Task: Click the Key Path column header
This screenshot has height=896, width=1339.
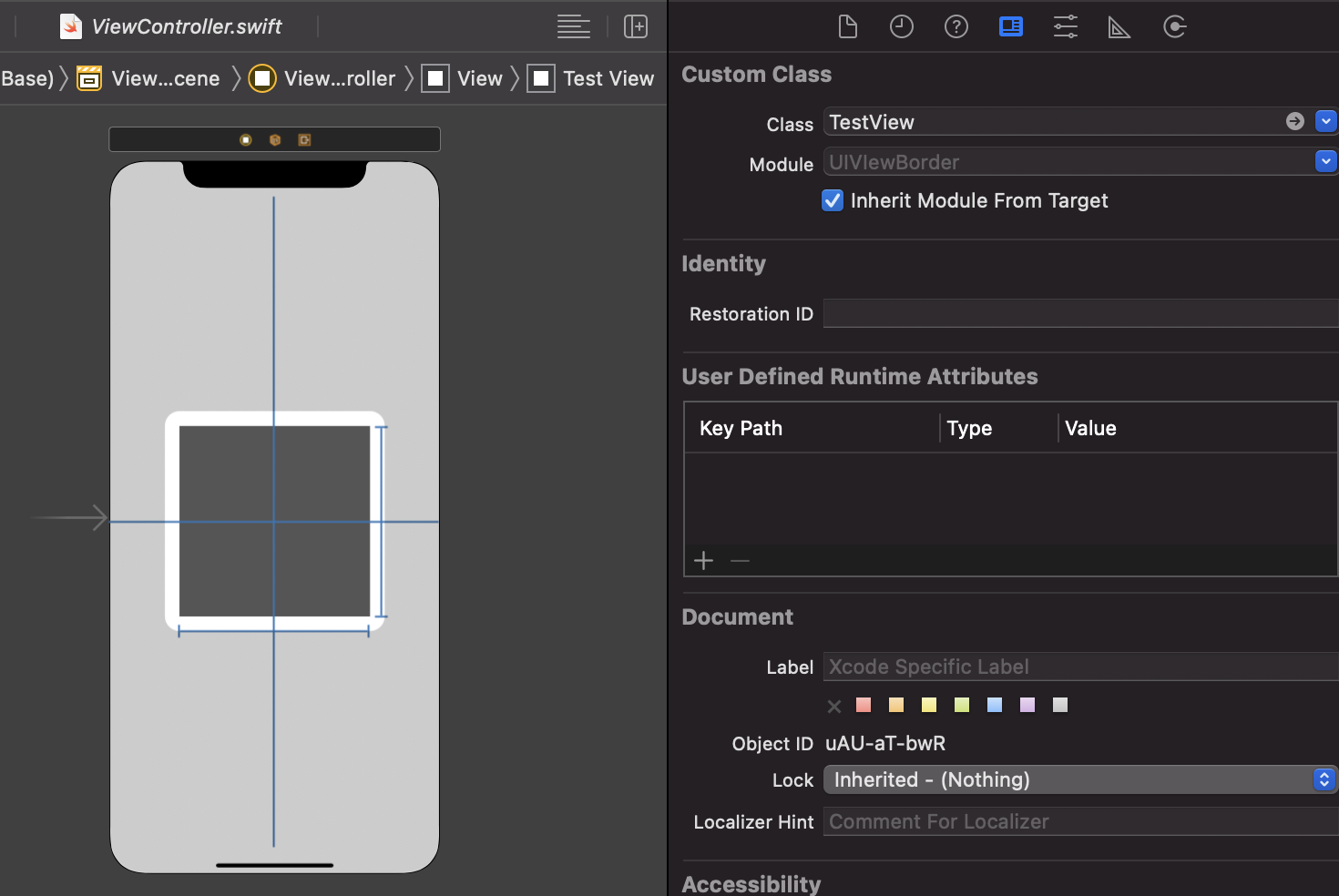Action: pos(741,428)
